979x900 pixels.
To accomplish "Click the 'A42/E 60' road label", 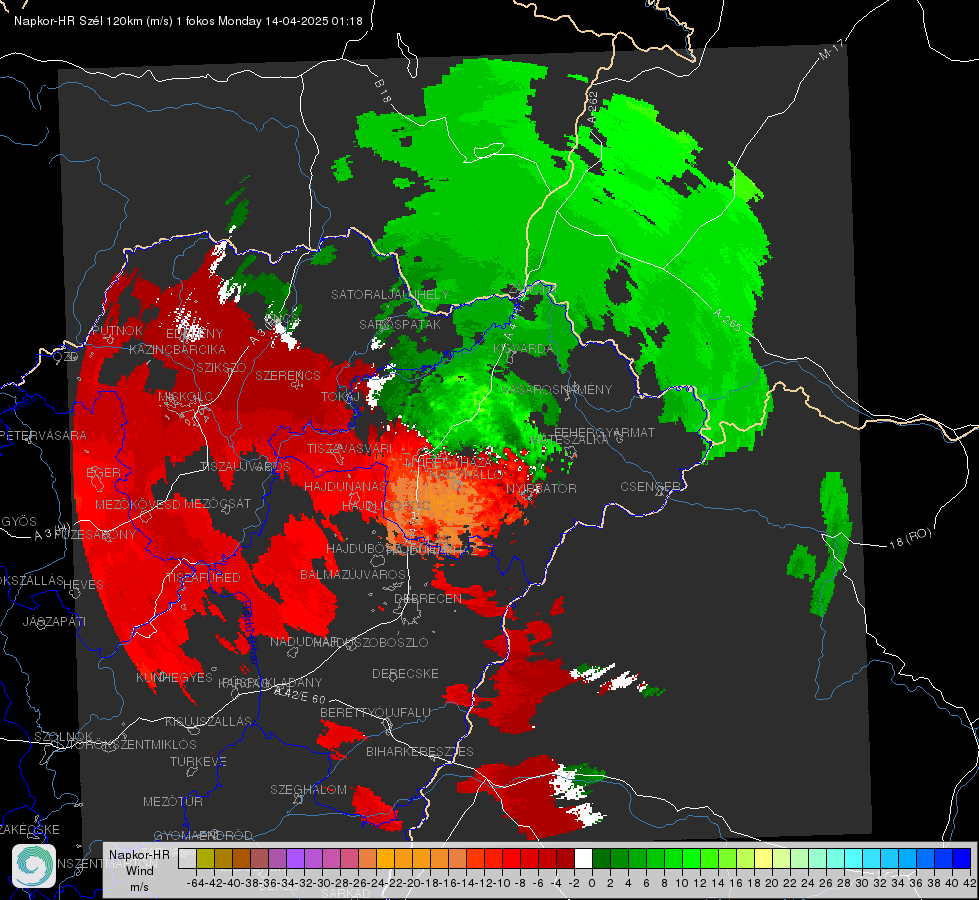I will click(x=300, y=695).
